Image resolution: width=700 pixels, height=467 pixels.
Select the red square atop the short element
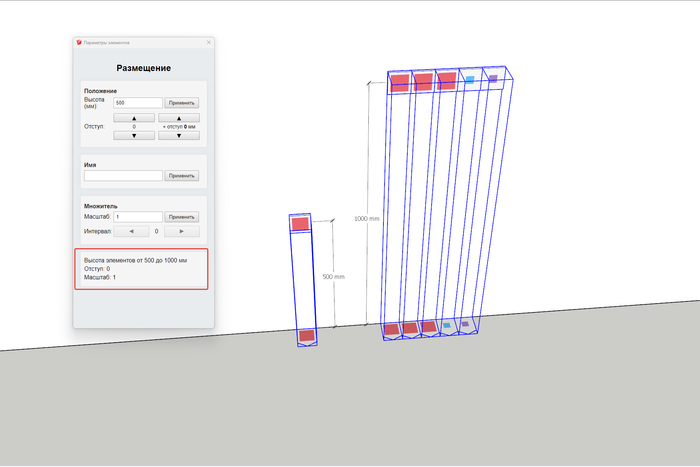coord(300,224)
